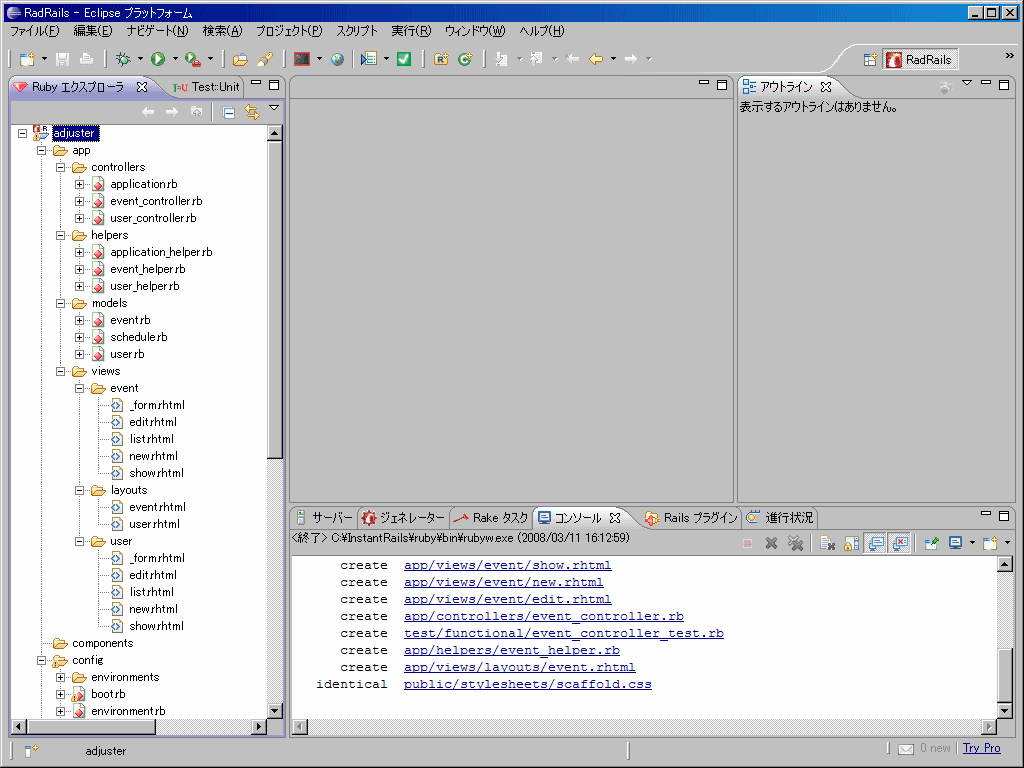Toggle show console on standard output
1024x768 pixels.
pos(876,543)
